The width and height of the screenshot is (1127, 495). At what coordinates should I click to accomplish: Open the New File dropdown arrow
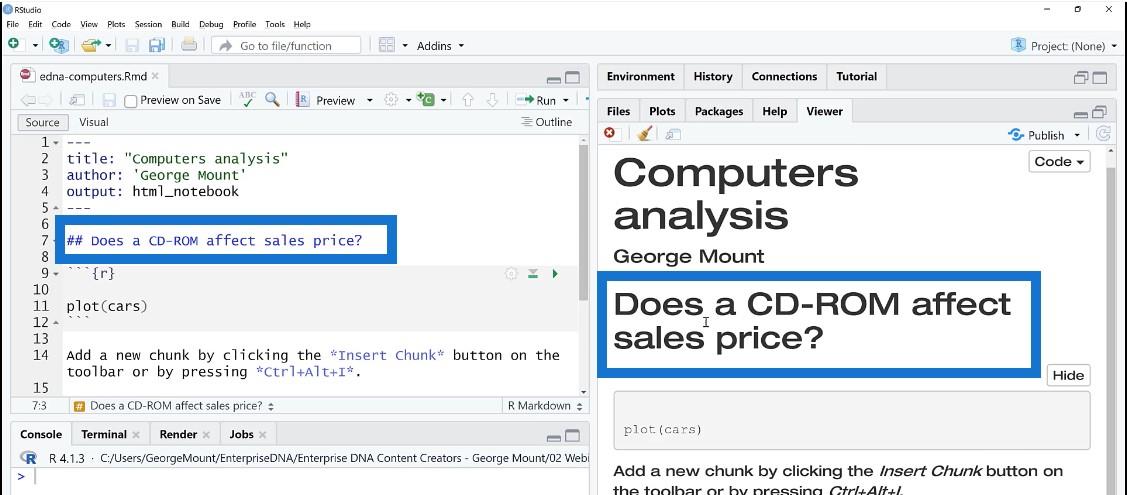[x=34, y=45]
